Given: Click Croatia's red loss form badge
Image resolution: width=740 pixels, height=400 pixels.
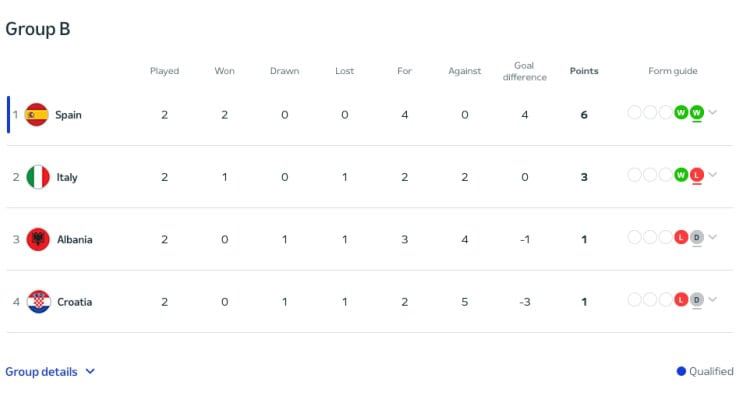Looking at the screenshot, I should coord(682,299).
